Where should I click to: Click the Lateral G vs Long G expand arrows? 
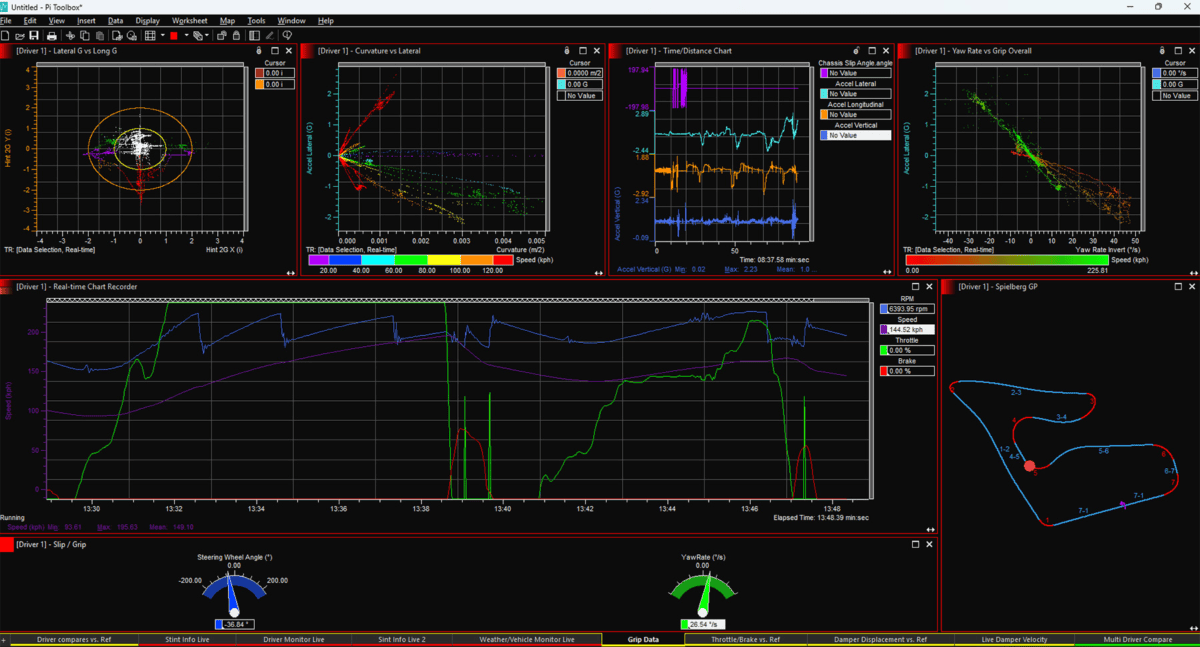click(x=290, y=272)
